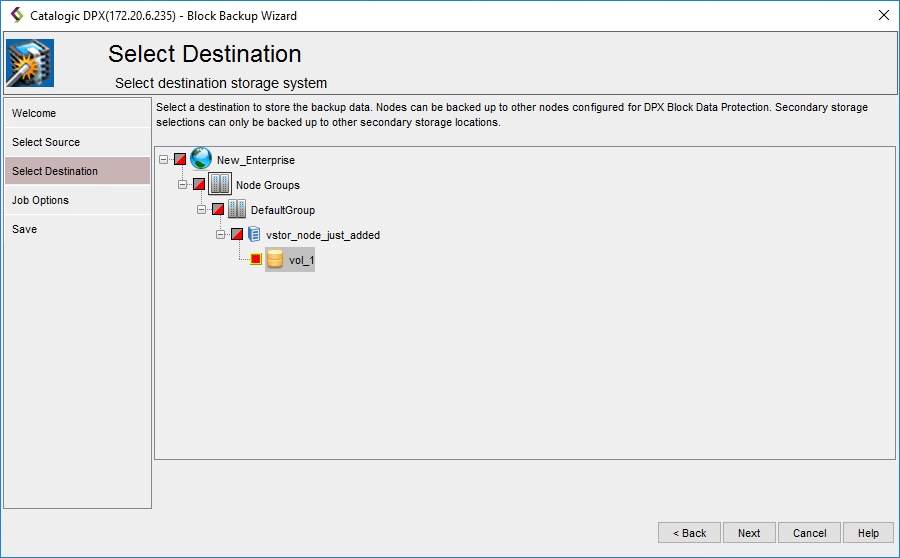Open the Job Options step
The image size is (900, 558).
click(40, 200)
